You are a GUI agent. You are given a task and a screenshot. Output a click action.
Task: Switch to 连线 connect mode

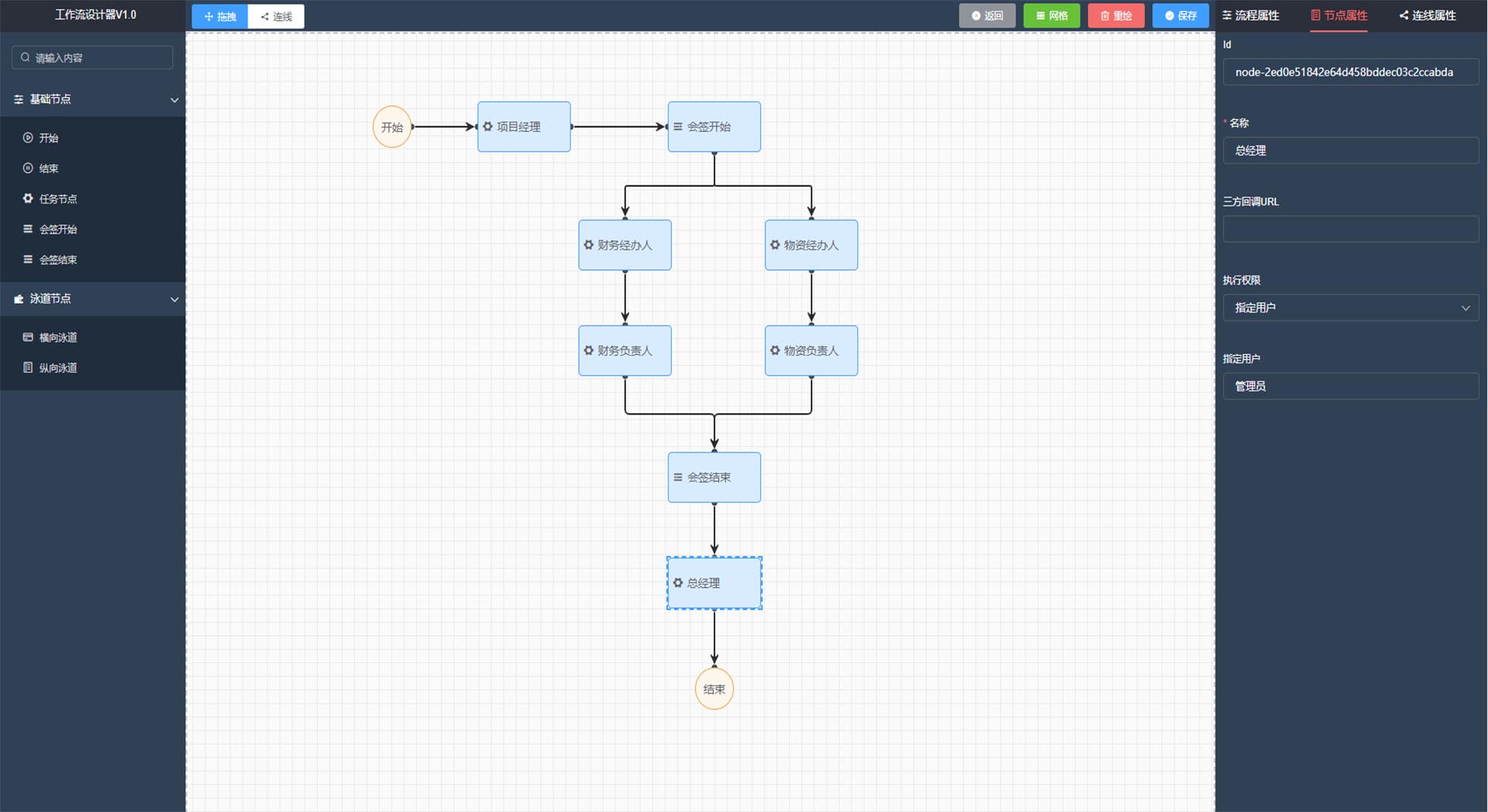click(x=277, y=16)
